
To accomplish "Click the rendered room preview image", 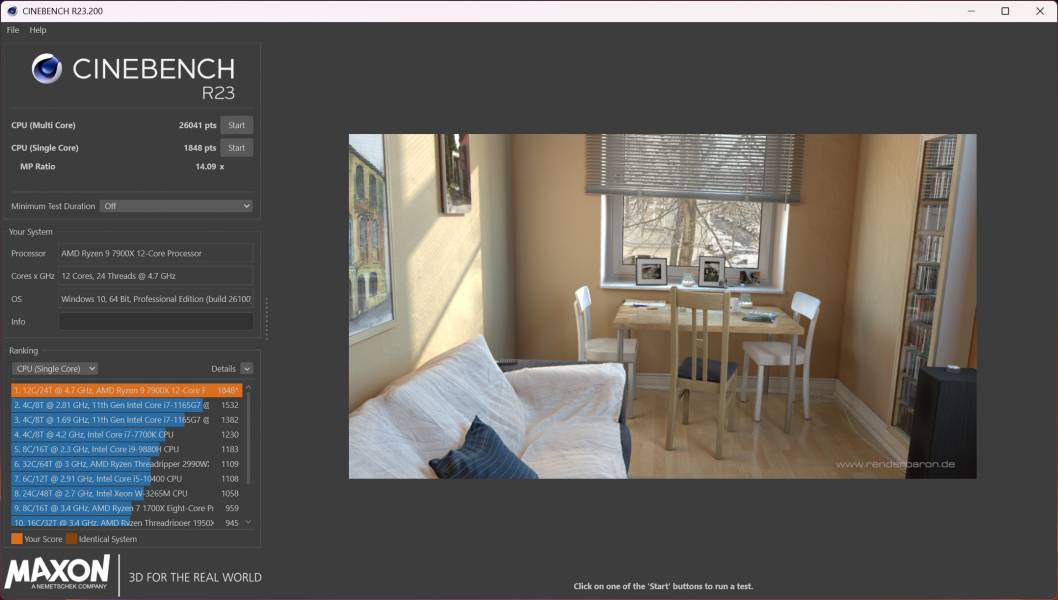I will coord(662,306).
